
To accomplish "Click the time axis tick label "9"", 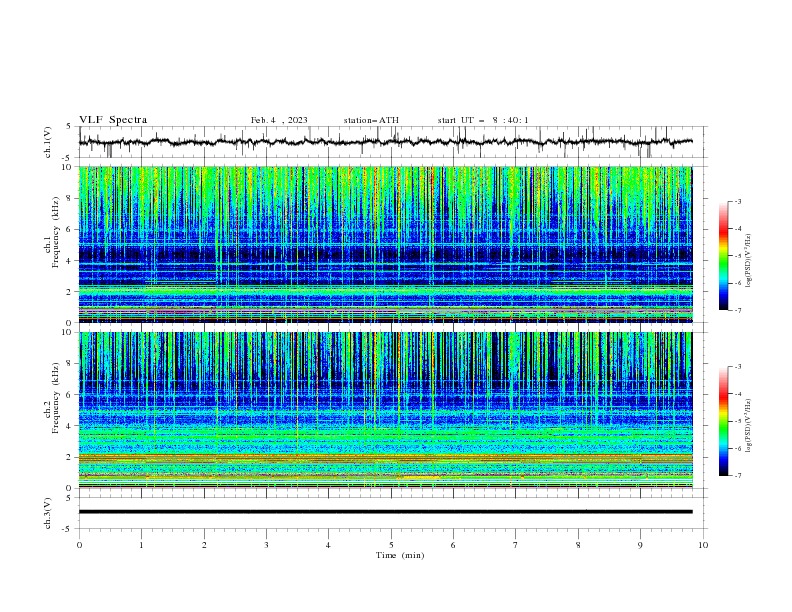I will [x=640, y=545].
